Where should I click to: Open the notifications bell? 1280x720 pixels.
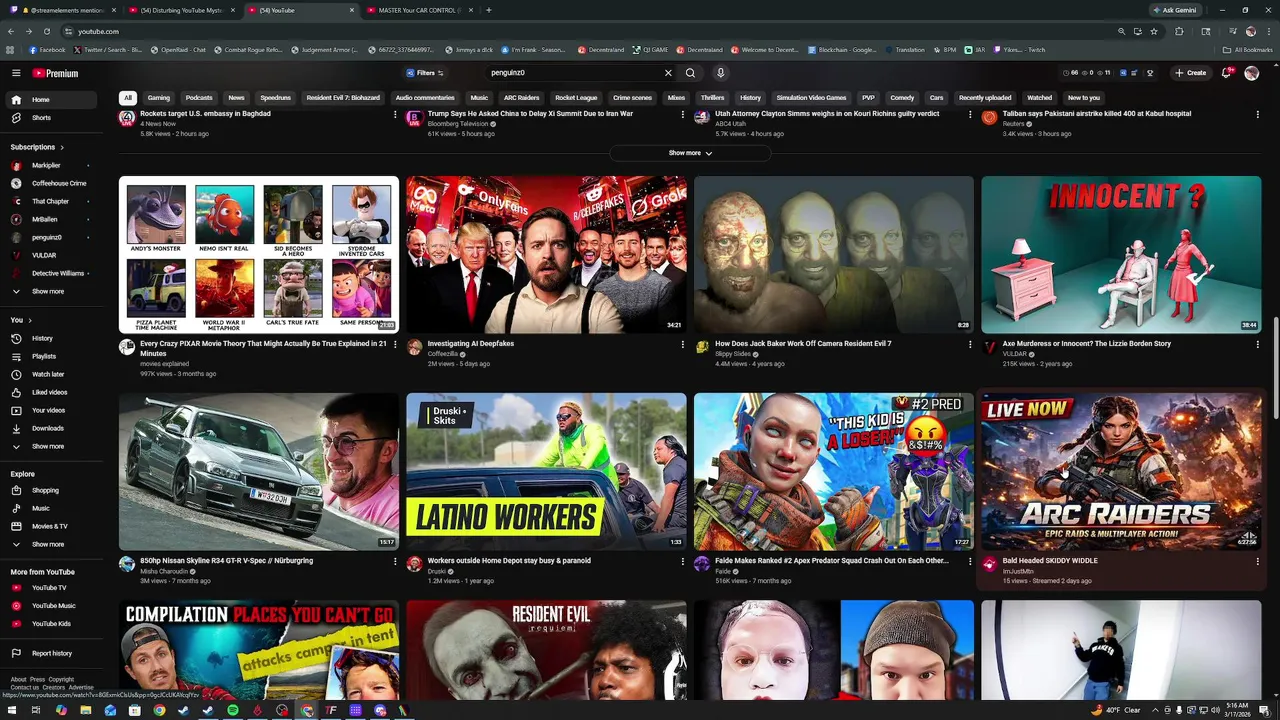click(1227, 73)
